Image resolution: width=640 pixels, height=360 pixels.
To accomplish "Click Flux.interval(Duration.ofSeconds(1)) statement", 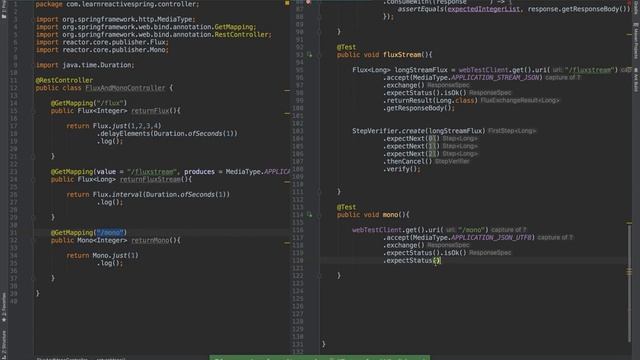I will pos(148,195).
